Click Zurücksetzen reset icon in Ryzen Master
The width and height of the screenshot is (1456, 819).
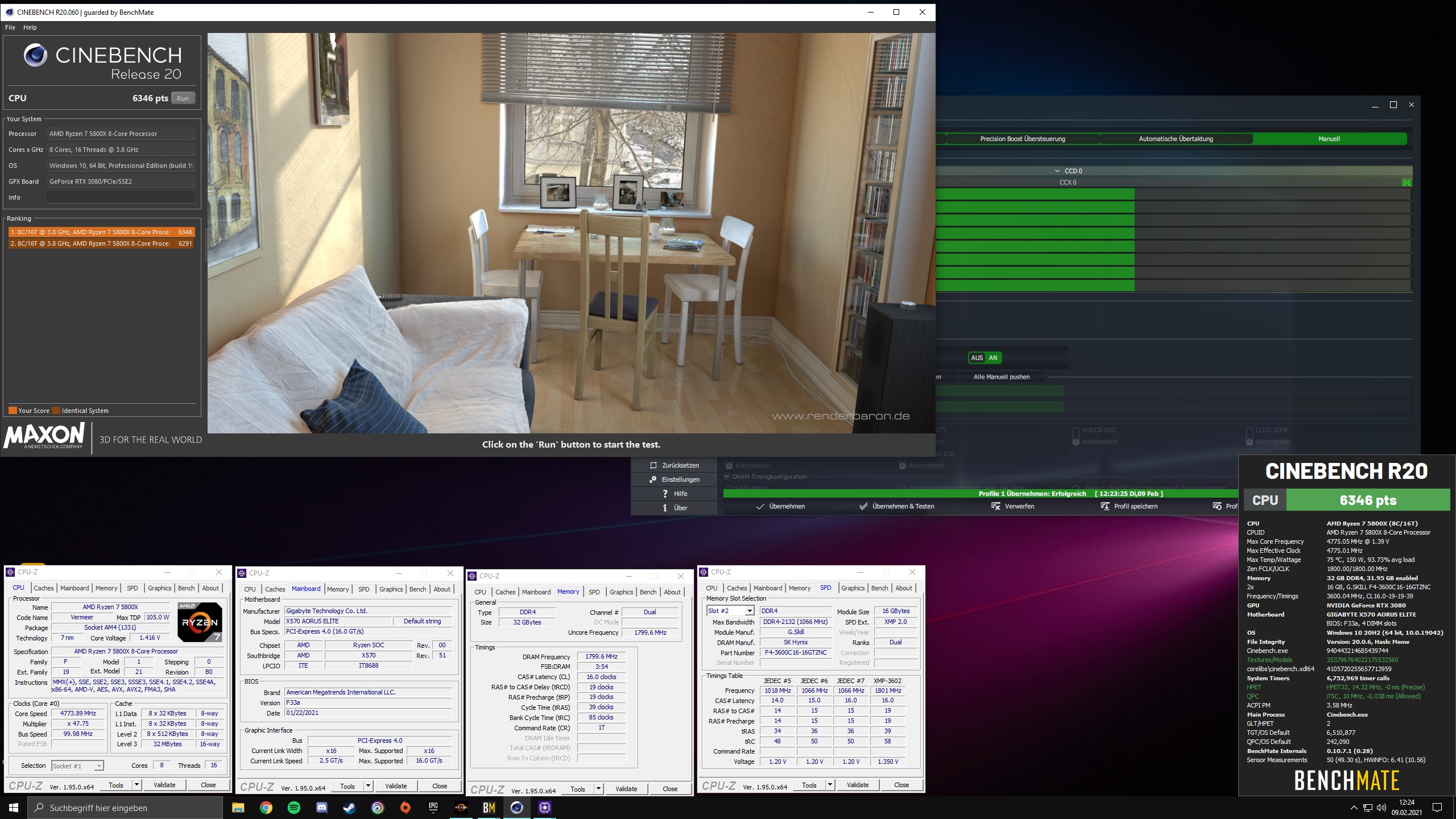[x=653, y=465]
